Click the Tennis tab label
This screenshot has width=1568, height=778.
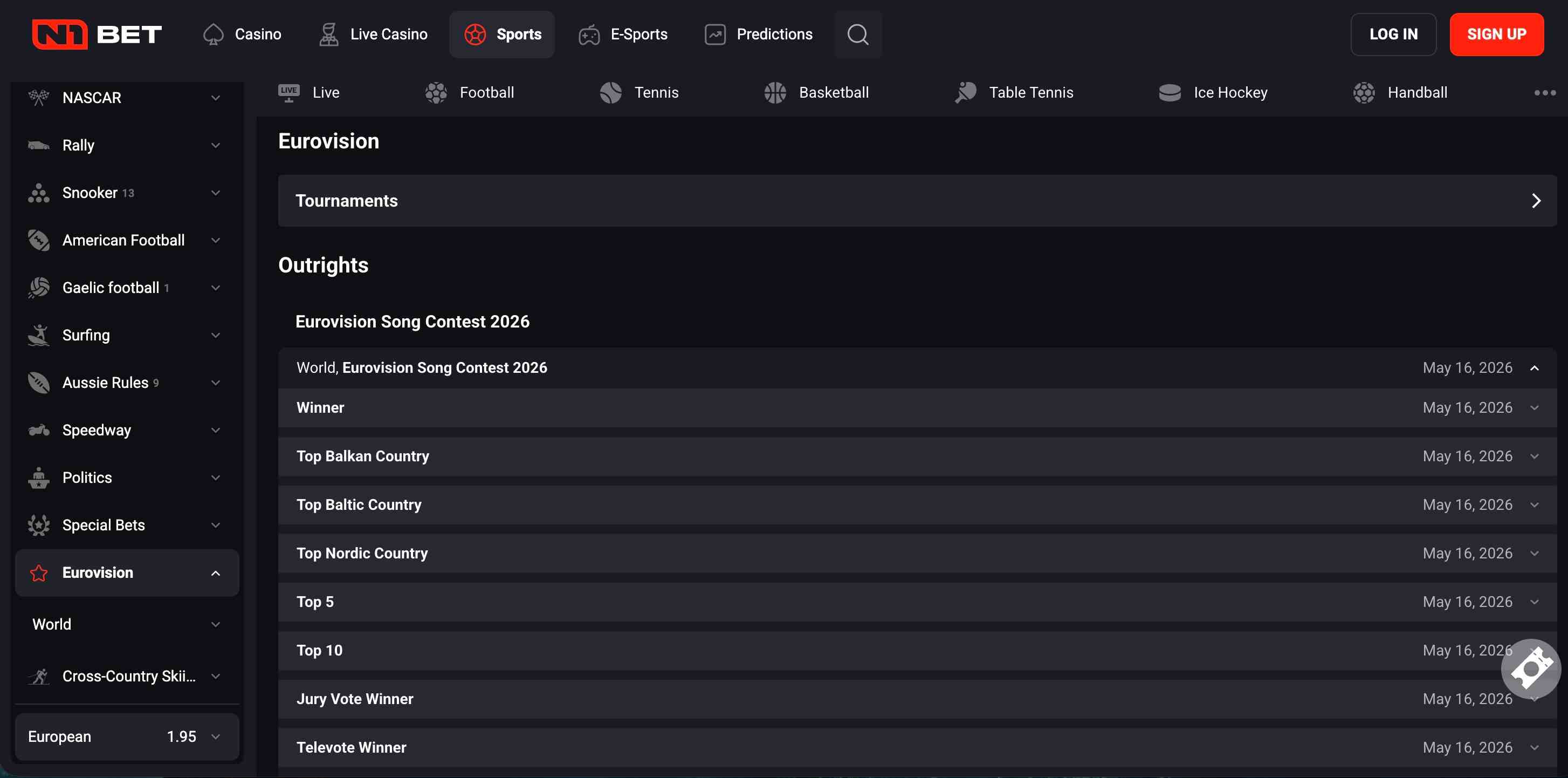pos(656,93)
